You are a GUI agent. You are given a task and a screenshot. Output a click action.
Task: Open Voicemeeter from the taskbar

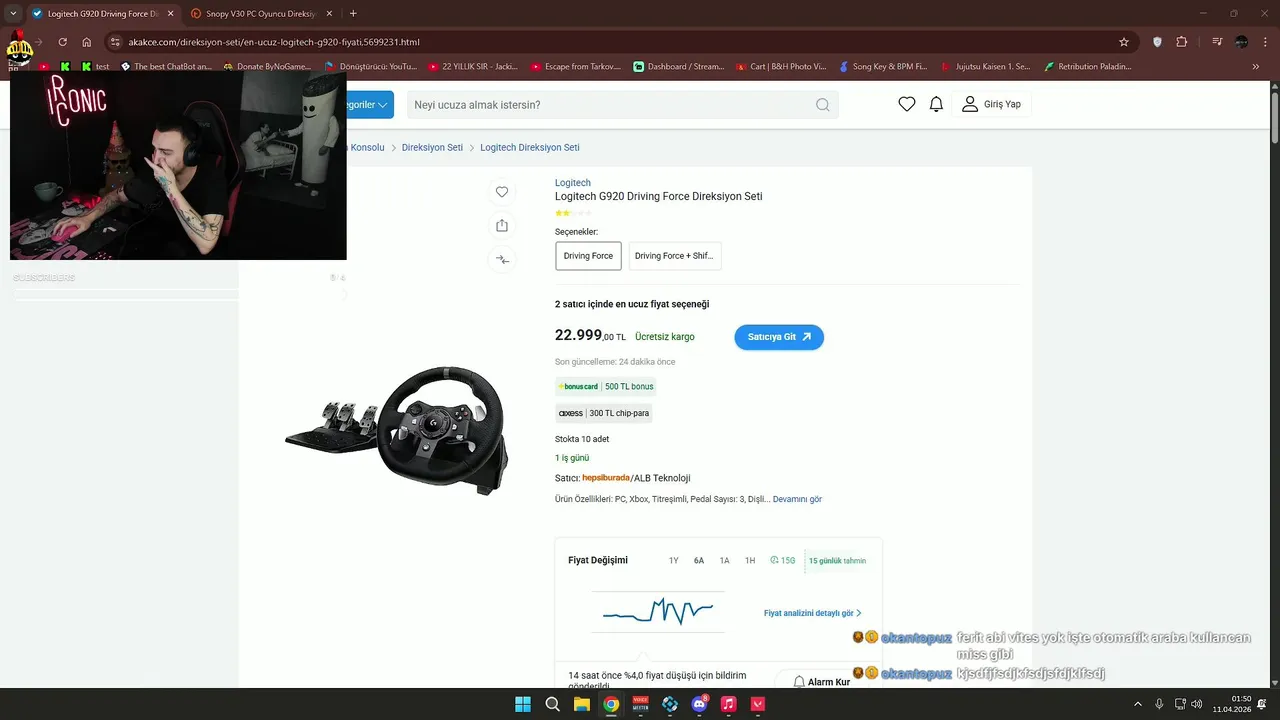[x=641, y=704]
